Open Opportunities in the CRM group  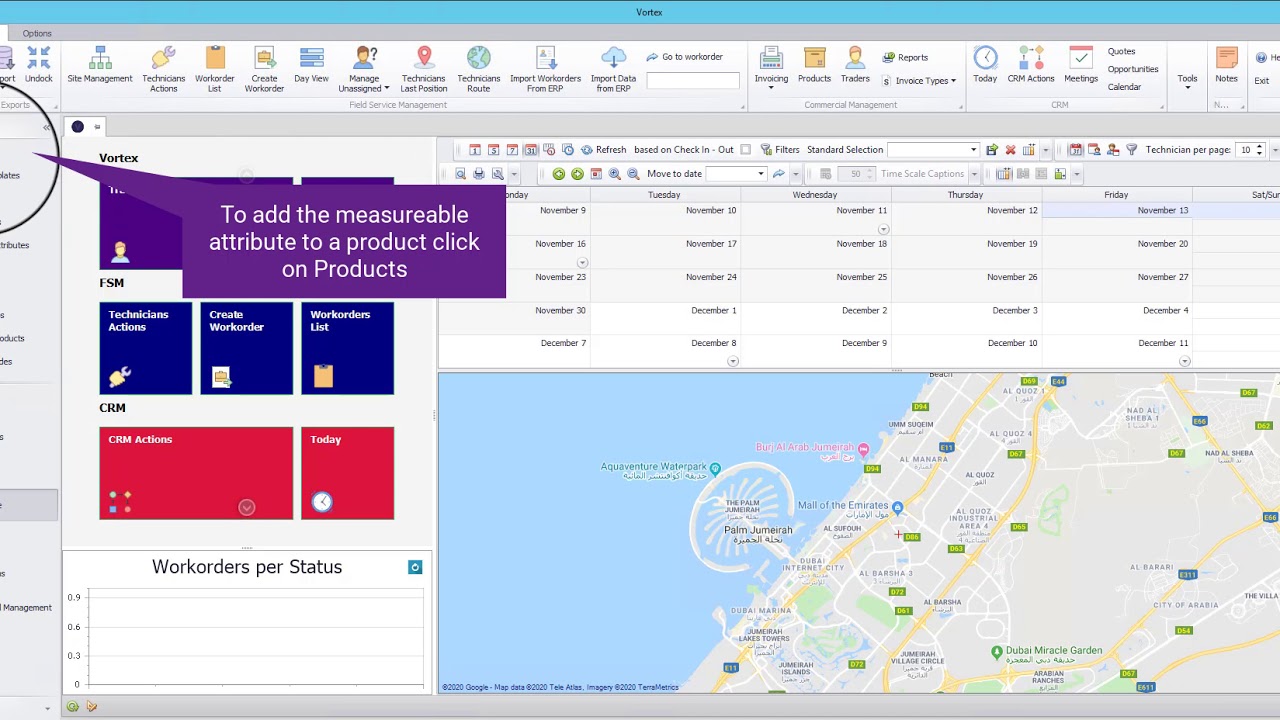pyautogui.click(x=1133, y=69)
